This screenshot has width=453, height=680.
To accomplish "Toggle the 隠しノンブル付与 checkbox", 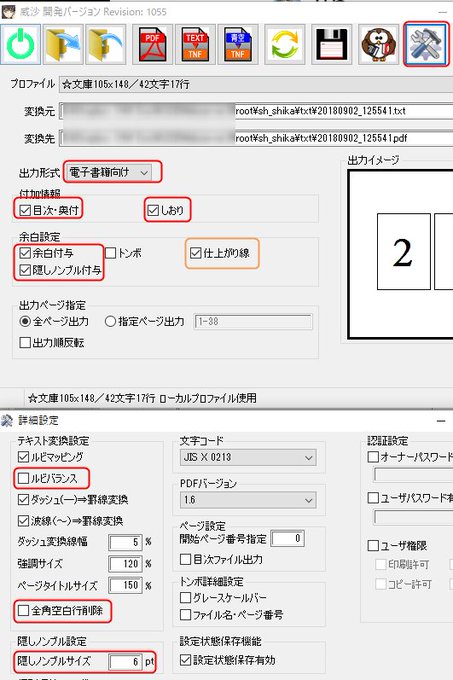I will pos(25,270).
